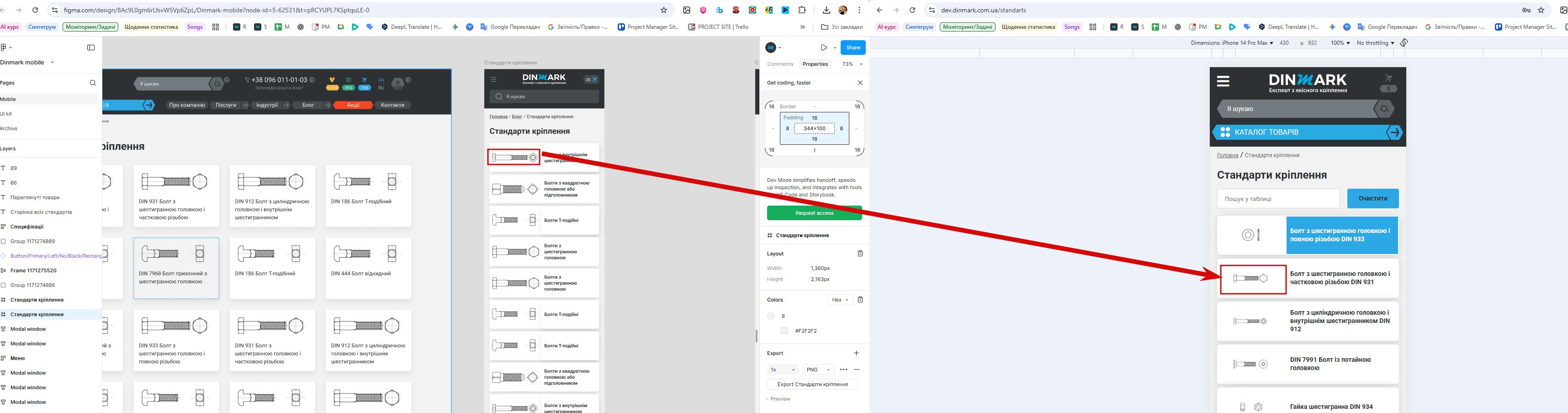The width and height of the screenshot is (1568, 413).
Task: Switch to the Comments tab
Action: (780, 64)
